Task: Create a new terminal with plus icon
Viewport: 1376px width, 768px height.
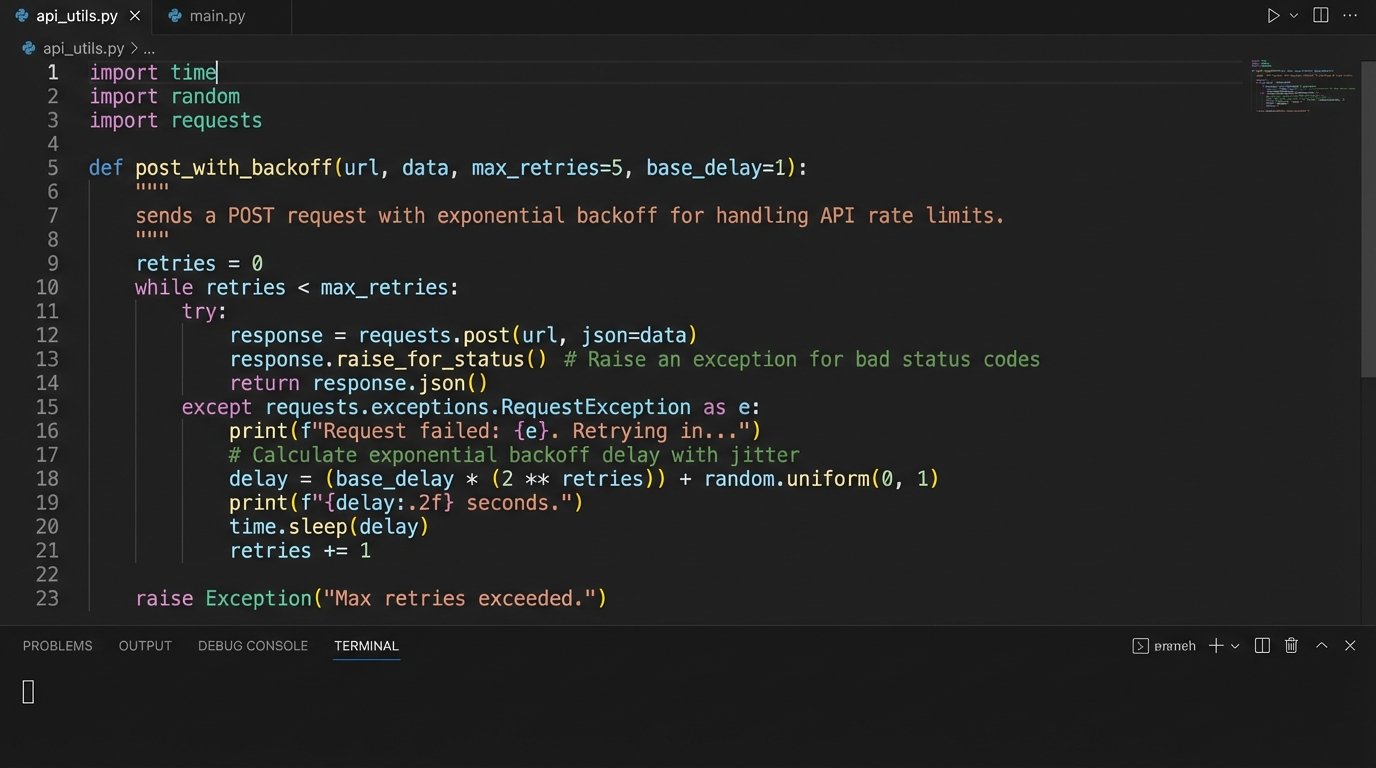Action: [1216, 646]
